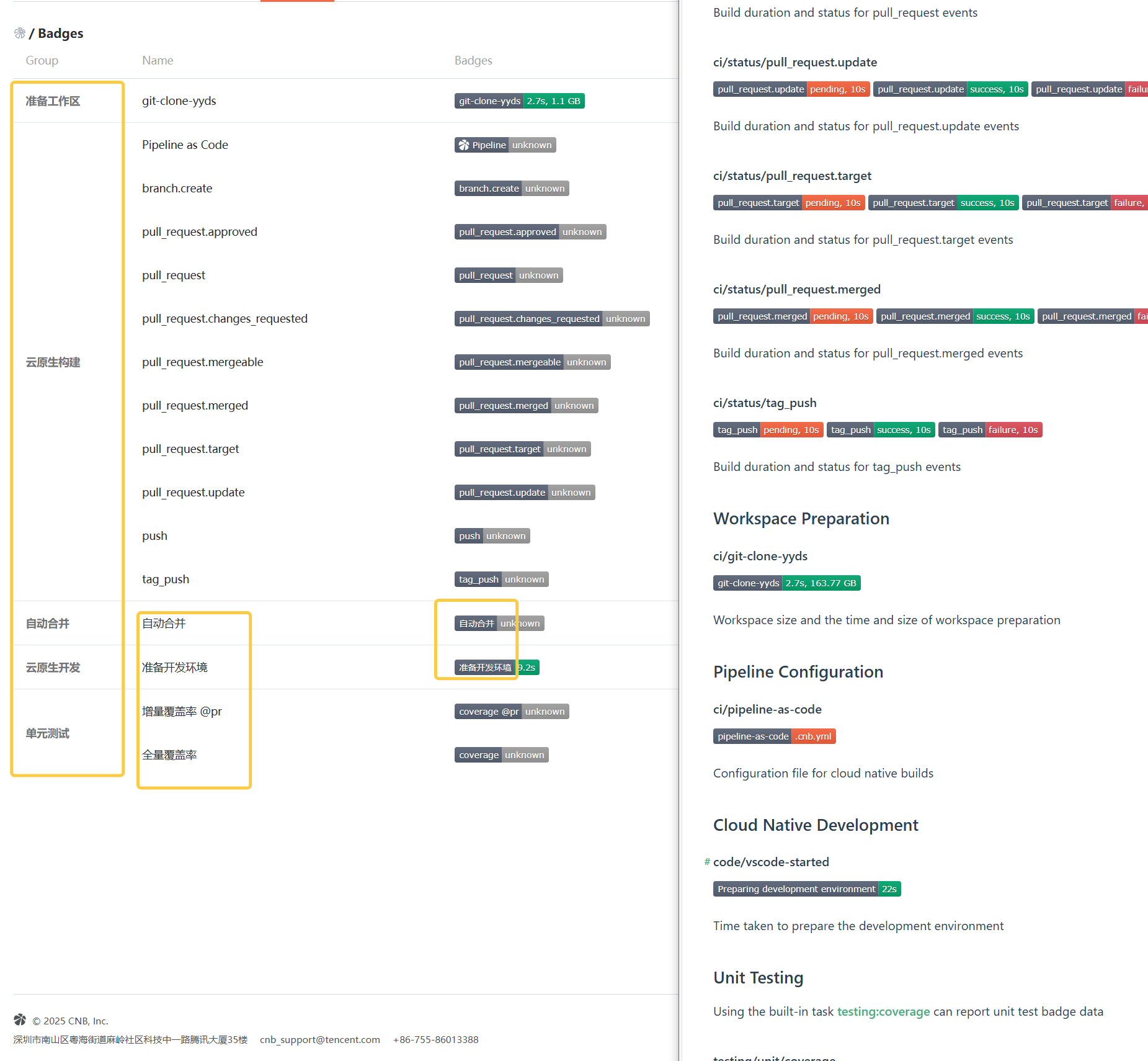Click the tag_push success, 10s badge
The width and height of the screenshot is (1148, 1061).
pyautogui.click(x=881, y=430)
